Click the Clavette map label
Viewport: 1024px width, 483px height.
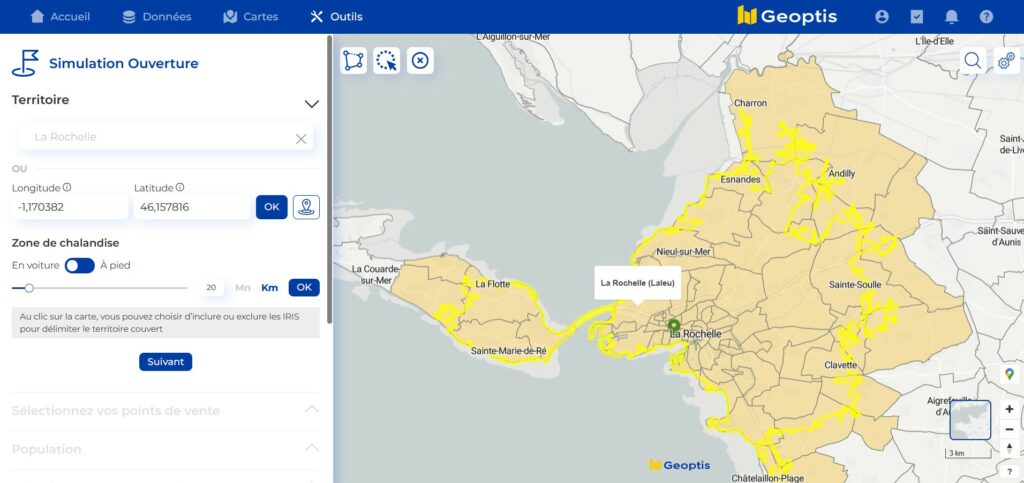click(840, 365)
